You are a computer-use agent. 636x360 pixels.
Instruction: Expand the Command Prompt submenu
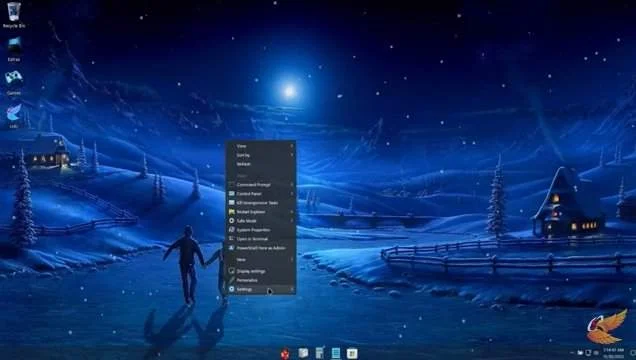(x=260, y=185)
